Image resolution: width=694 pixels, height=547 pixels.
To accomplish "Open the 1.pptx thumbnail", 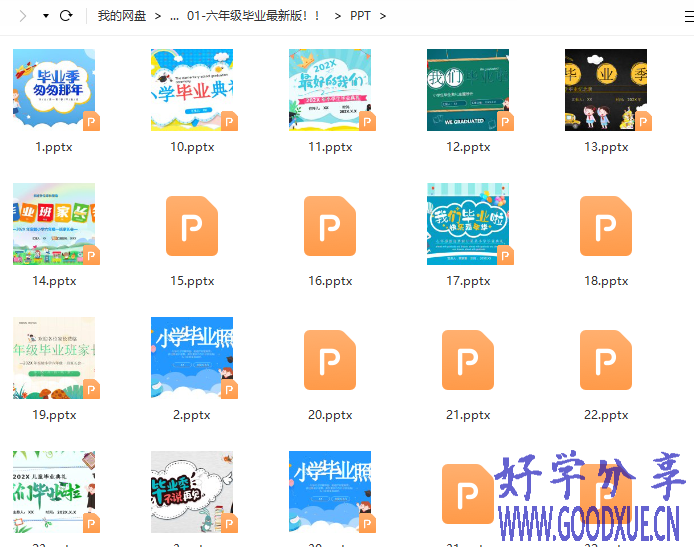I will [54, 90].
